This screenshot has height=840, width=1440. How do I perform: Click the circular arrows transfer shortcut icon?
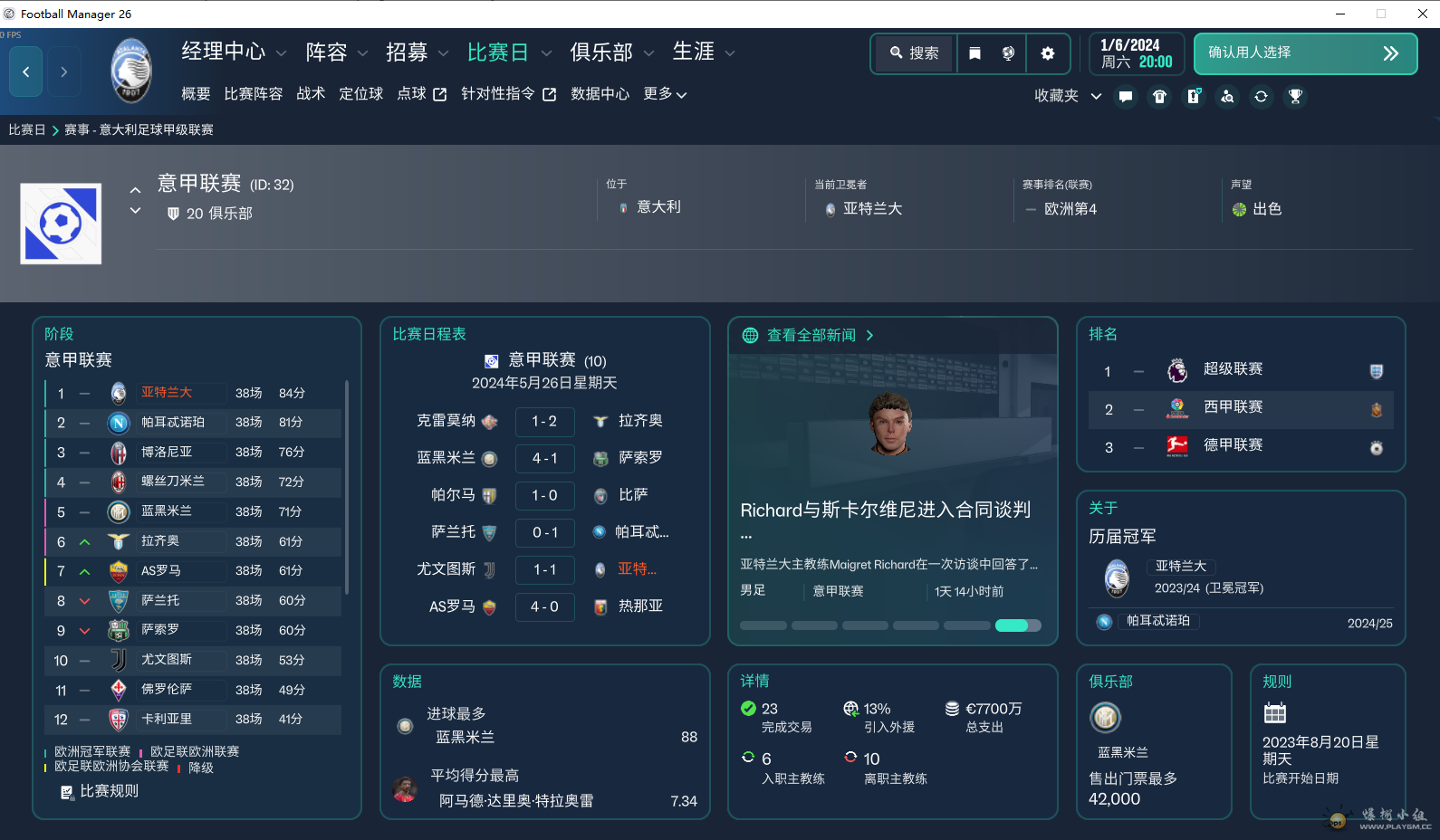point(1261,97)
